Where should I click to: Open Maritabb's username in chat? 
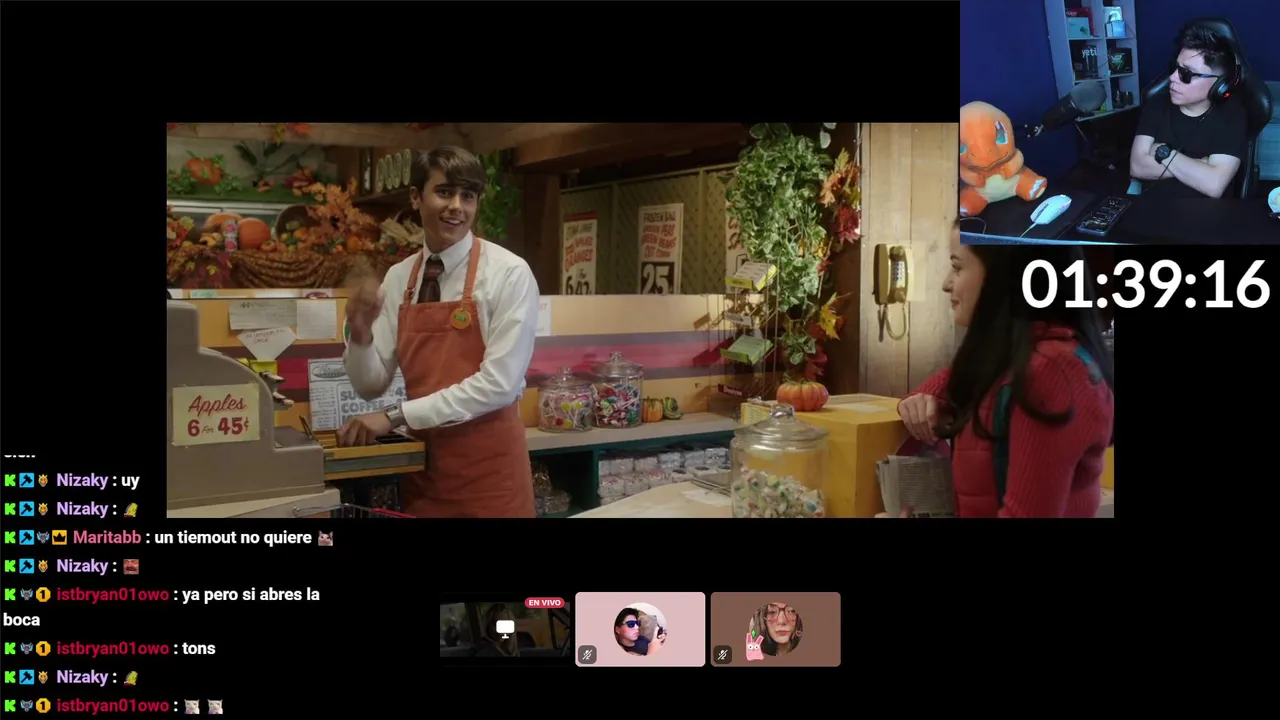(x=107, y=538)
